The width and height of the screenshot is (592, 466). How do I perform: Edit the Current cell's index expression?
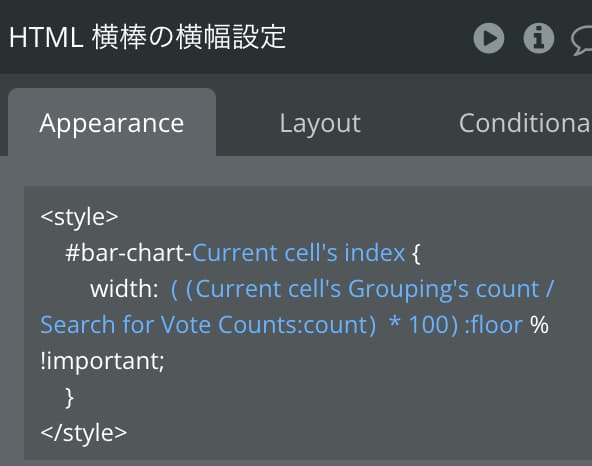tap(298, 253)
